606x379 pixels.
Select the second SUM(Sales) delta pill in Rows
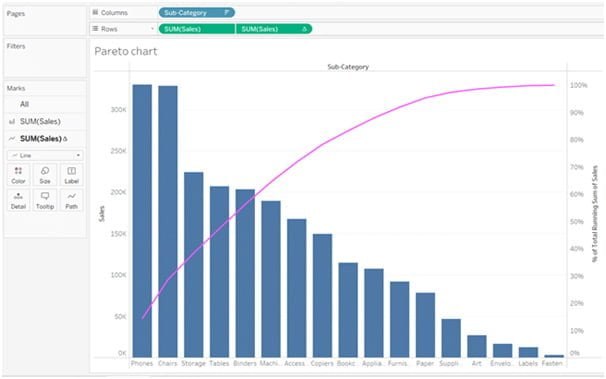(274, 29)
